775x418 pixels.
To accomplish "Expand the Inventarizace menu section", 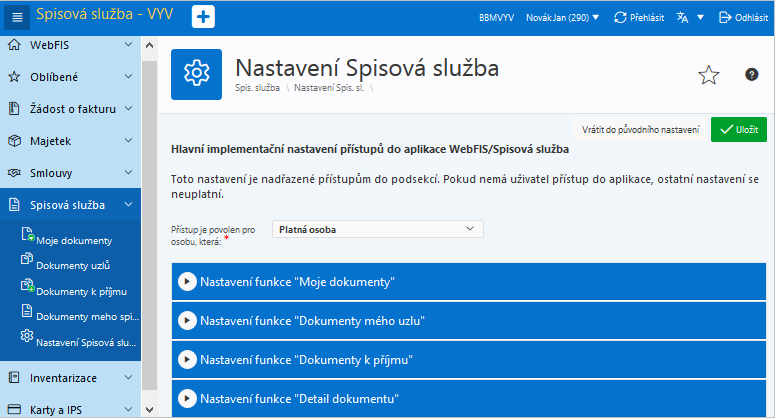I will (x=128, y=378).
